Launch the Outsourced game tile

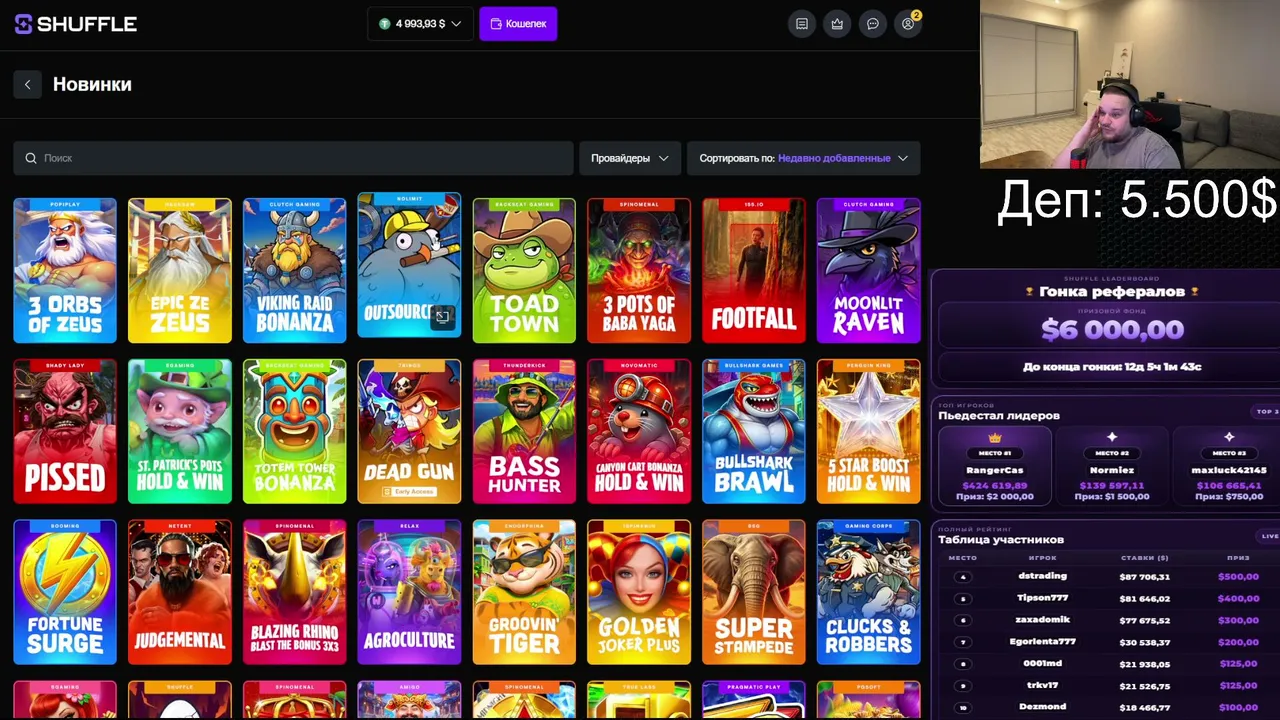409,266
